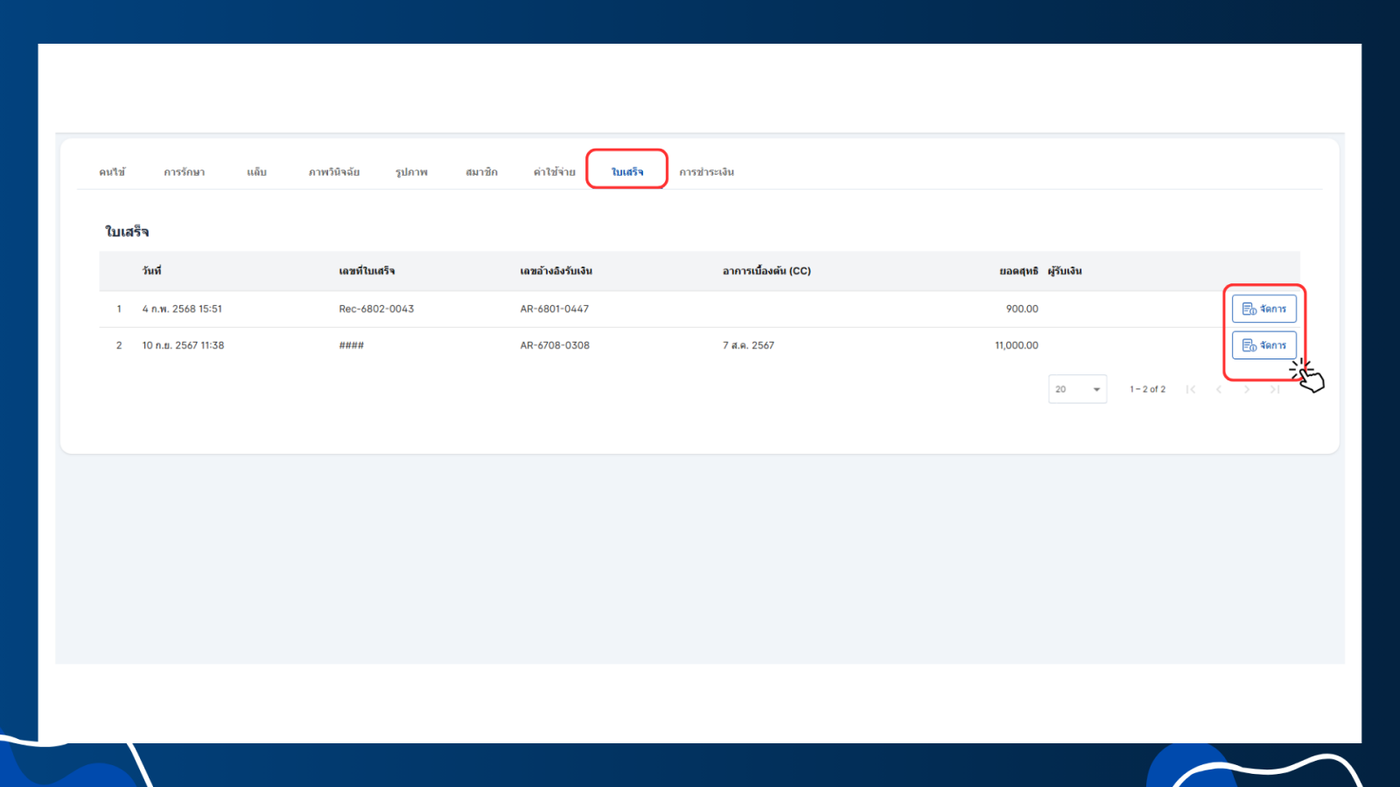Viewport: 1400px width, 787px height.
Task: Click จัดการ for the AR-6708-0308 row
Action: pos(1264,345)
